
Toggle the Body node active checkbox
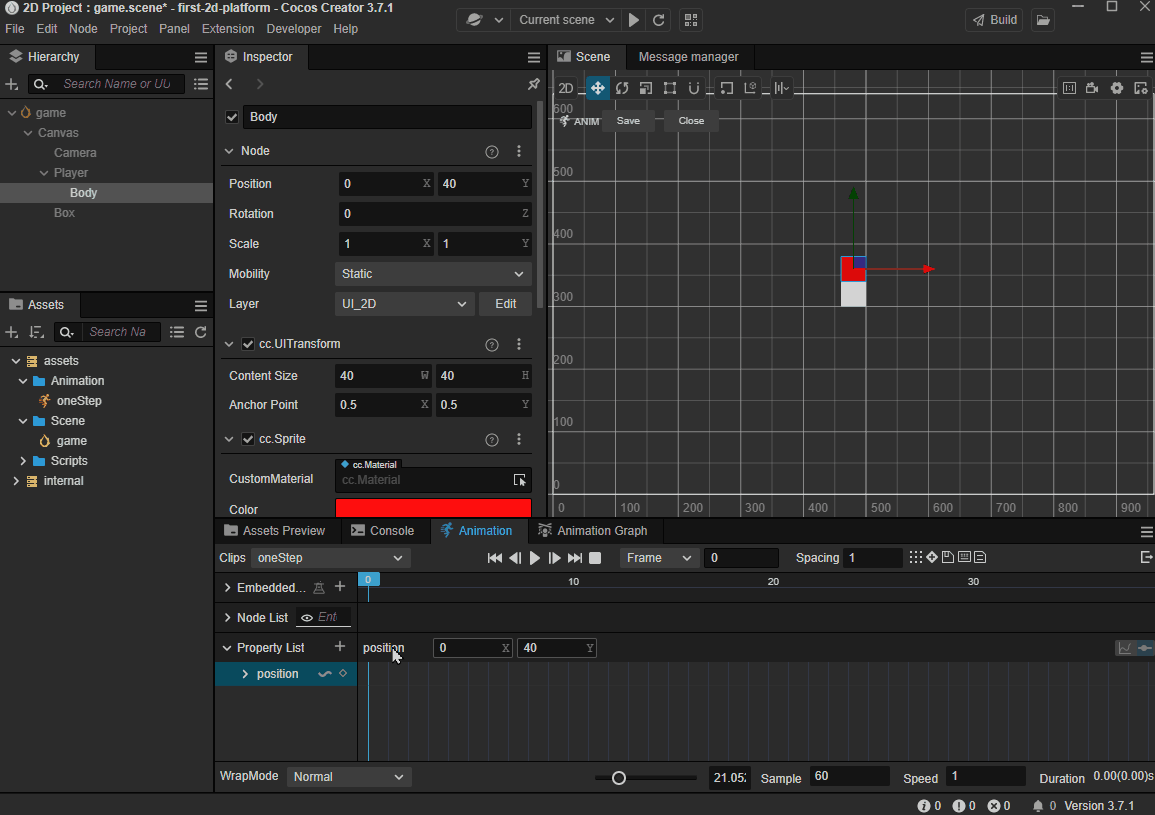pyautogui.click(x=232, y=117)
